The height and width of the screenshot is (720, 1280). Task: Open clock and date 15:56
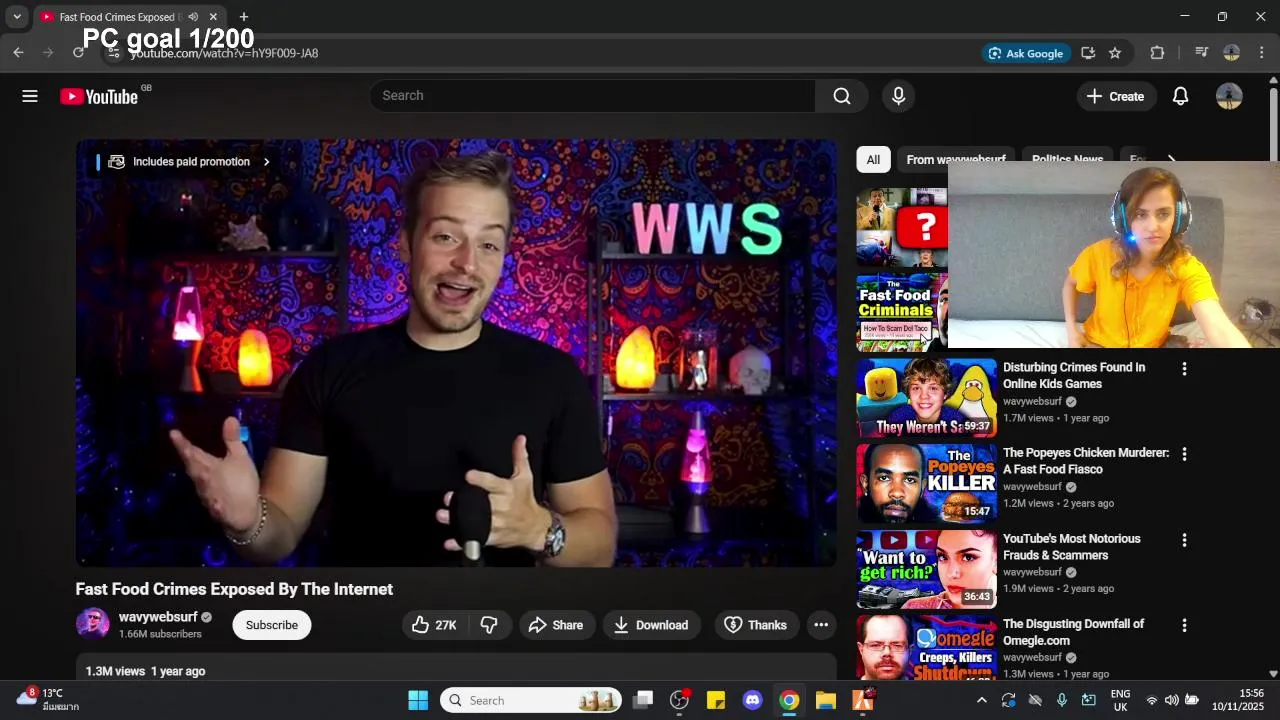coord(1237,700)
